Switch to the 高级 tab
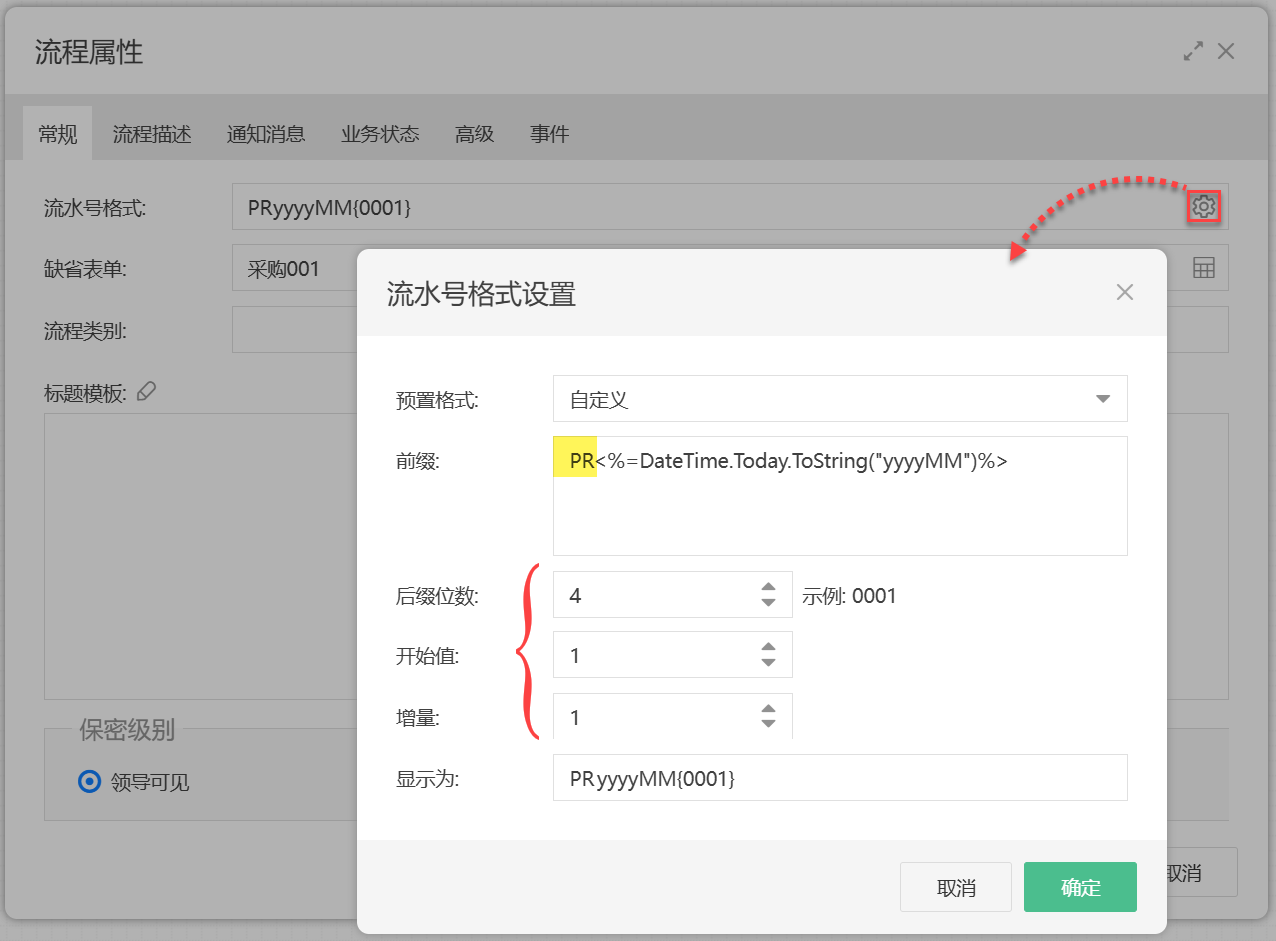The image size is (1276, 941). pyautogui.click(x=474, y=134)
